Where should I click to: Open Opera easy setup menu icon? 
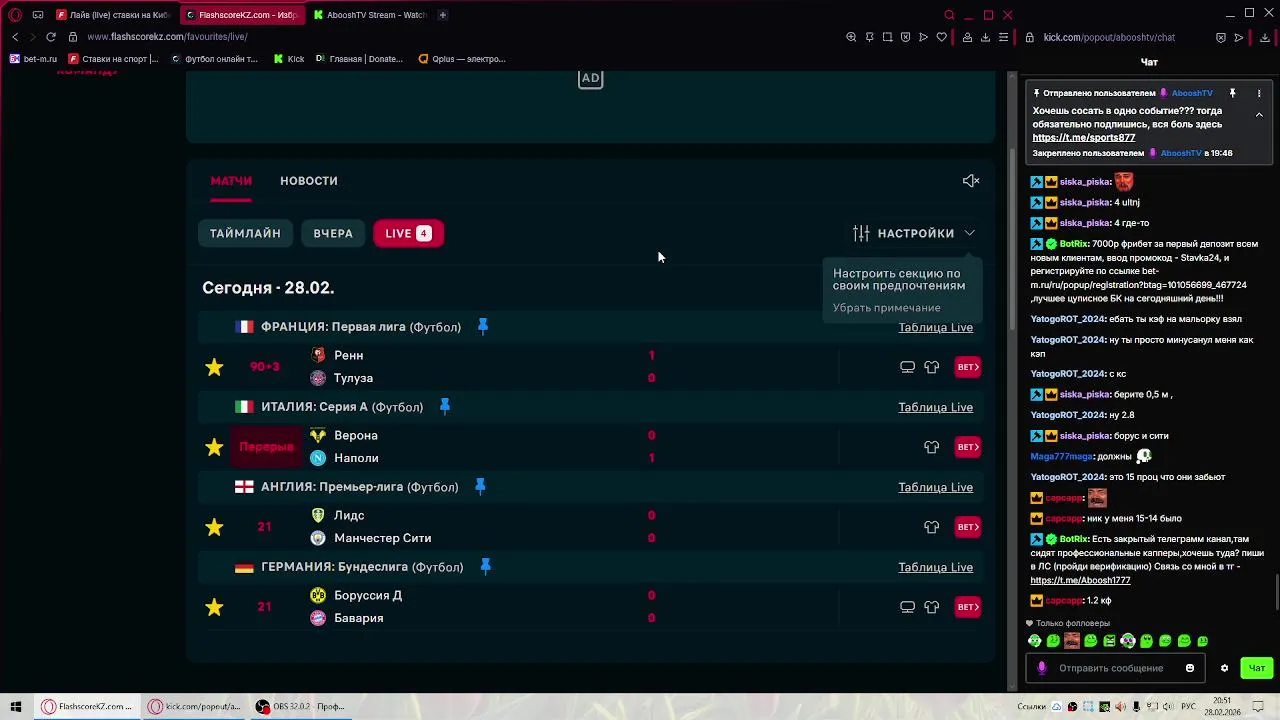pyautogui.click(x=1003, y=37)
